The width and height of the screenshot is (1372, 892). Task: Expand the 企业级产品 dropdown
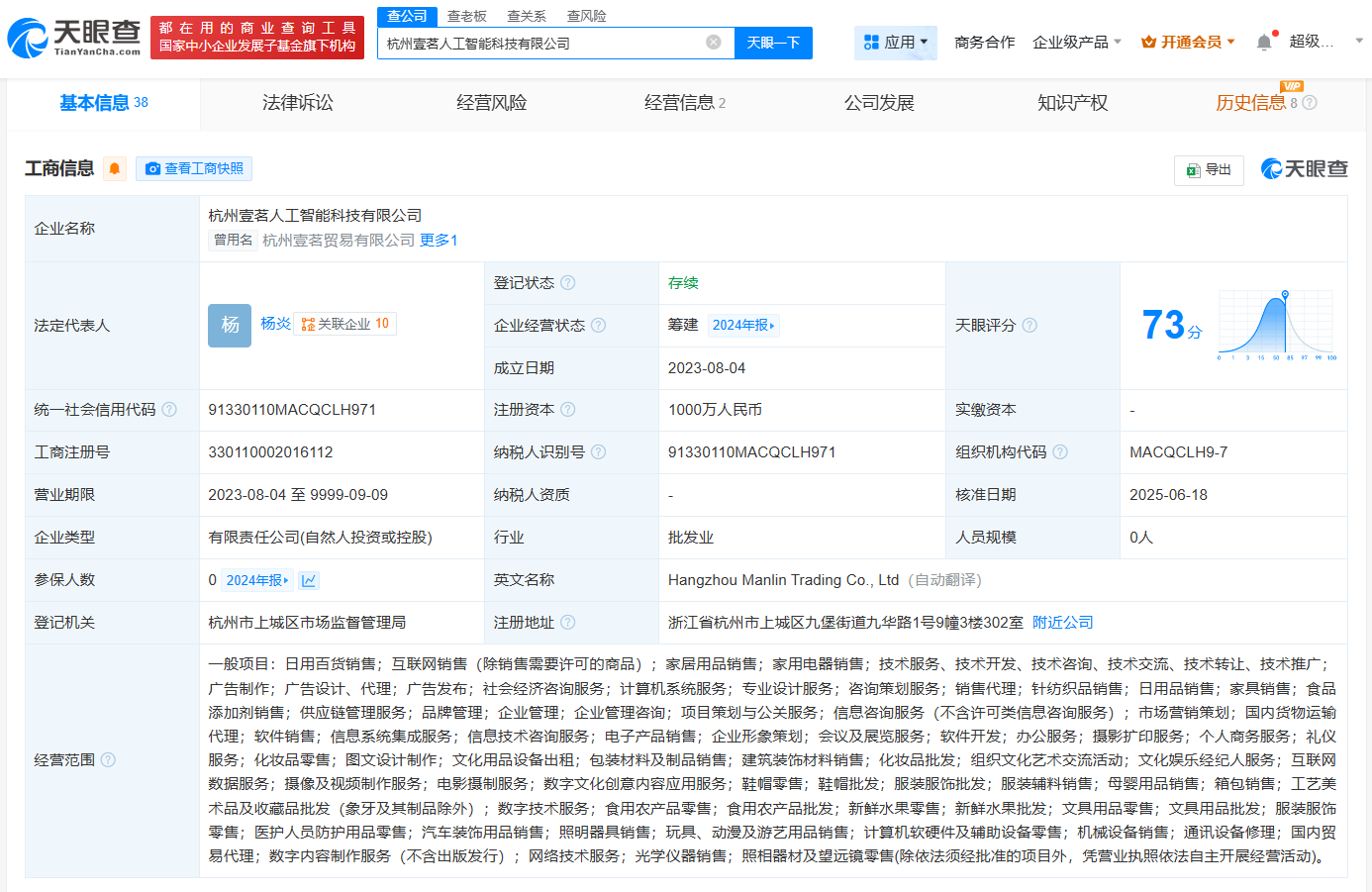coord(1077,42)
